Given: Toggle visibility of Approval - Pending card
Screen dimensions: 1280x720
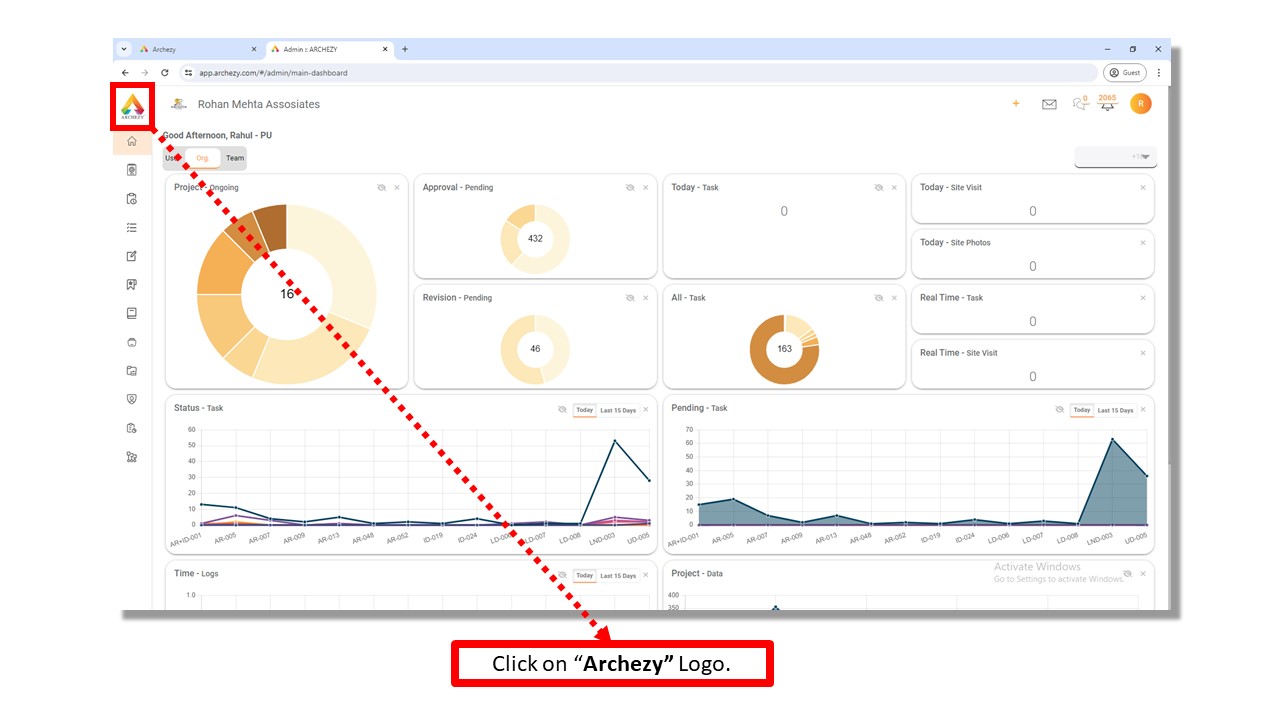Looking at the screenshot, I should pos(630,188).
